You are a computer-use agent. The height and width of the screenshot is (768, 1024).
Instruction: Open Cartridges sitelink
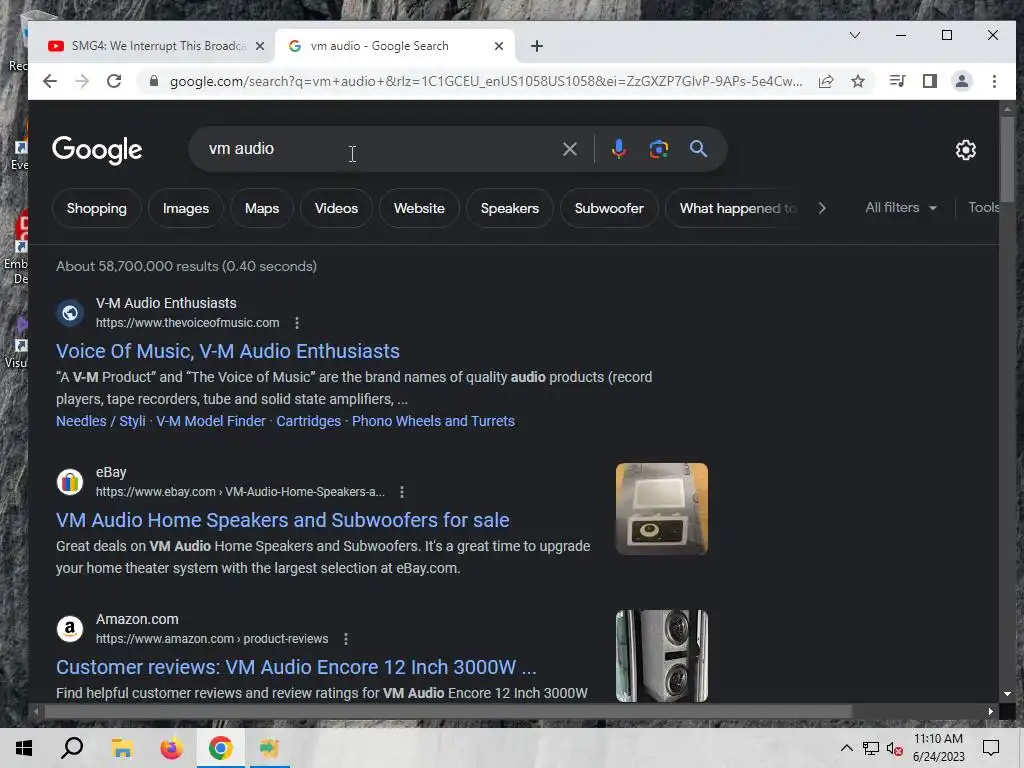point(308,421)
